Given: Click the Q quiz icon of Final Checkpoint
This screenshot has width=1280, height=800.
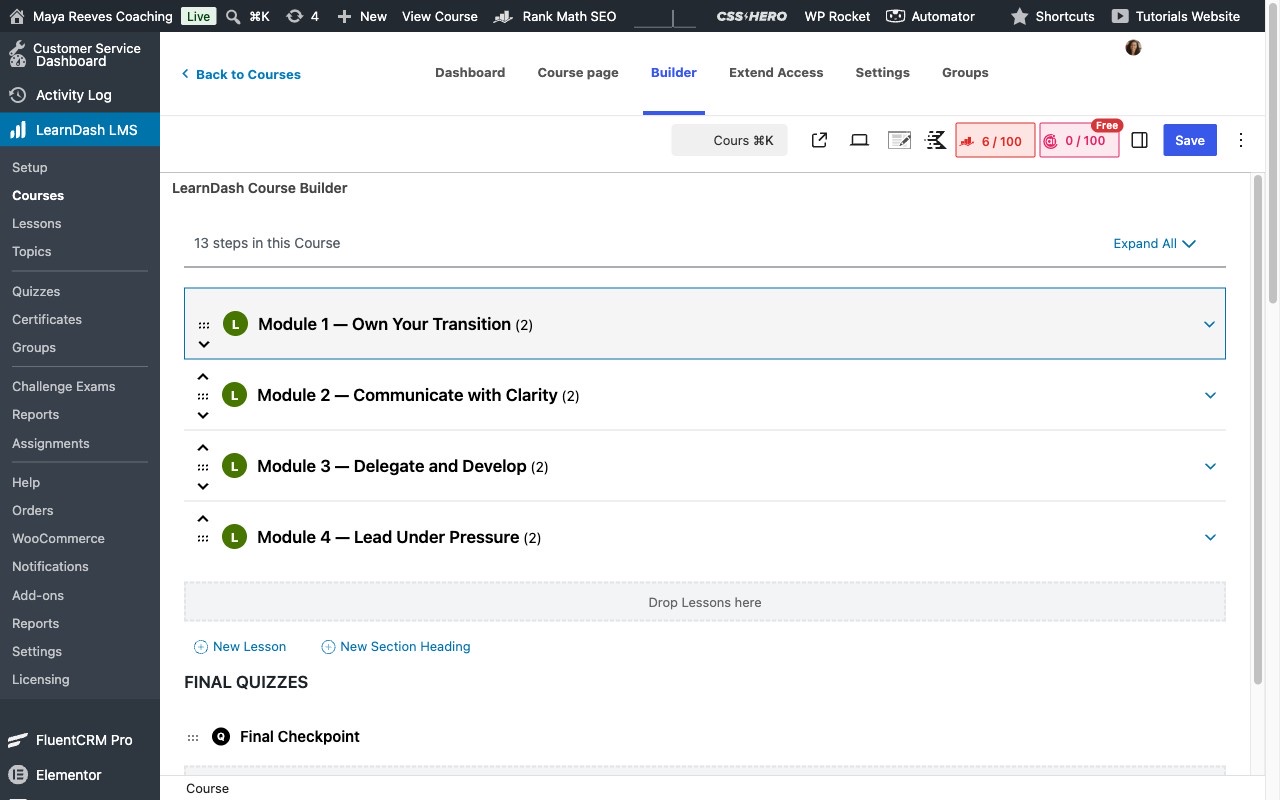Looking at the screenshot, I should pos(221,736).
